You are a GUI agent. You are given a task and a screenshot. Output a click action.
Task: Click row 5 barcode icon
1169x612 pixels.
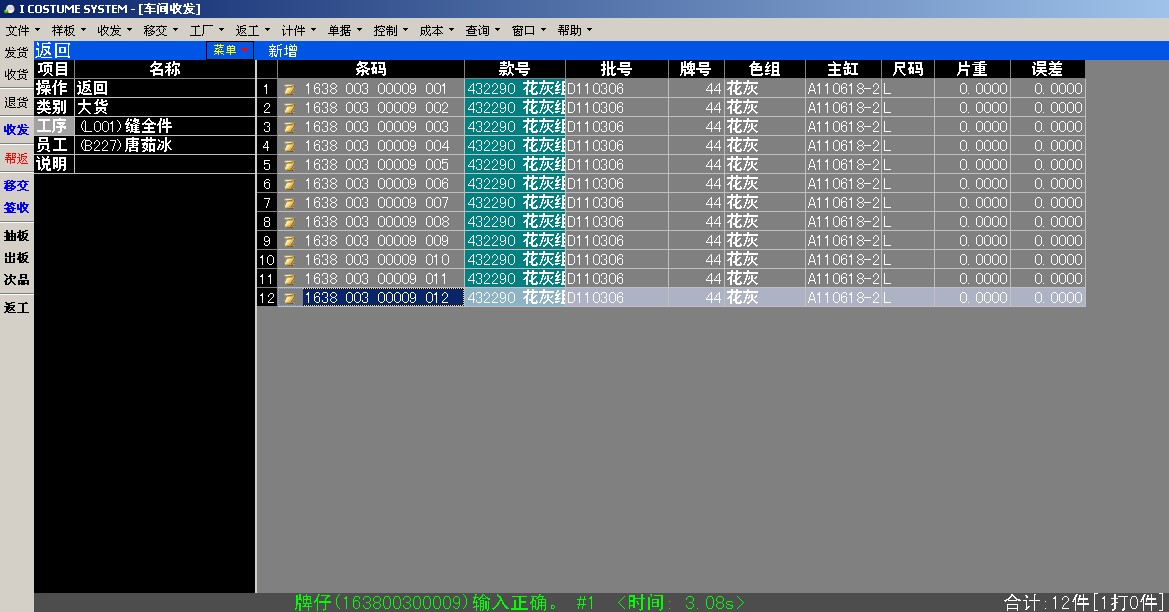(289, 165)
